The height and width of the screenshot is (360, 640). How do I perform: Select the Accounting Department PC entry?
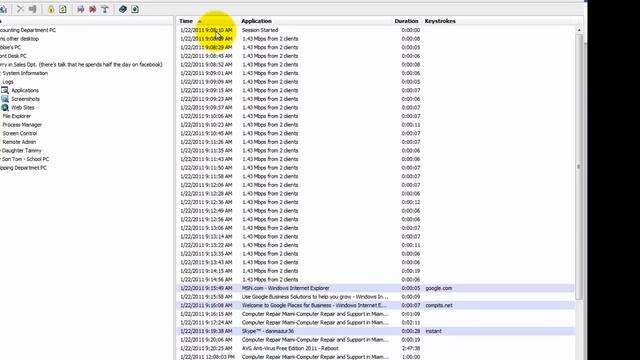pyautogui.click(x=28, y=30)
